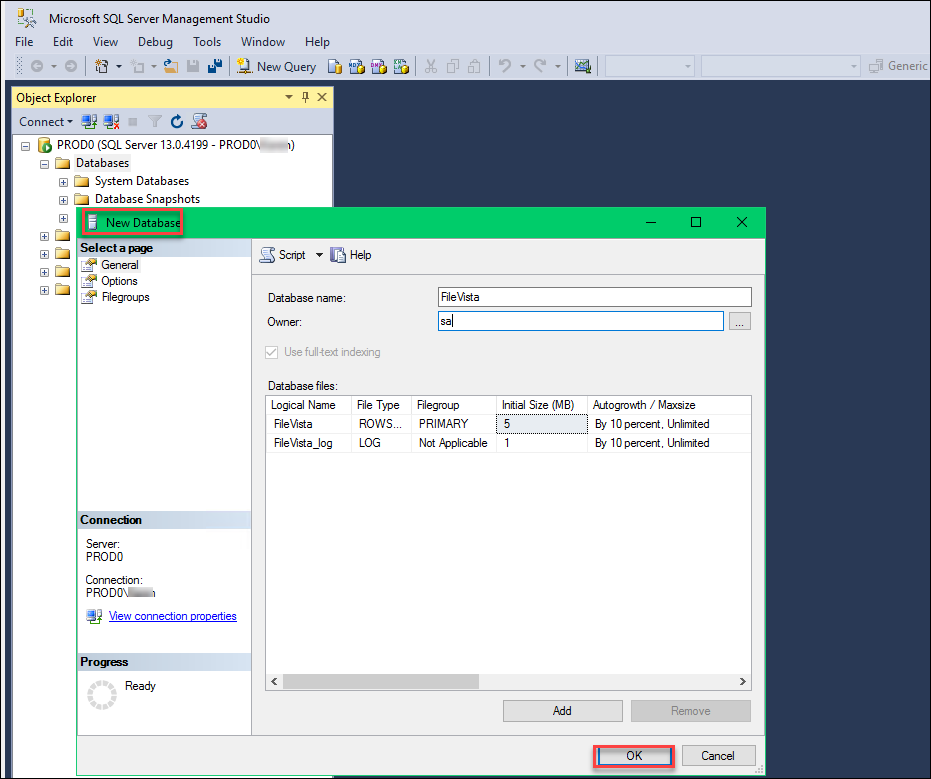Click the Copy toolbar icon
This screenshot has width=931, height=779.
click(453, 66)
